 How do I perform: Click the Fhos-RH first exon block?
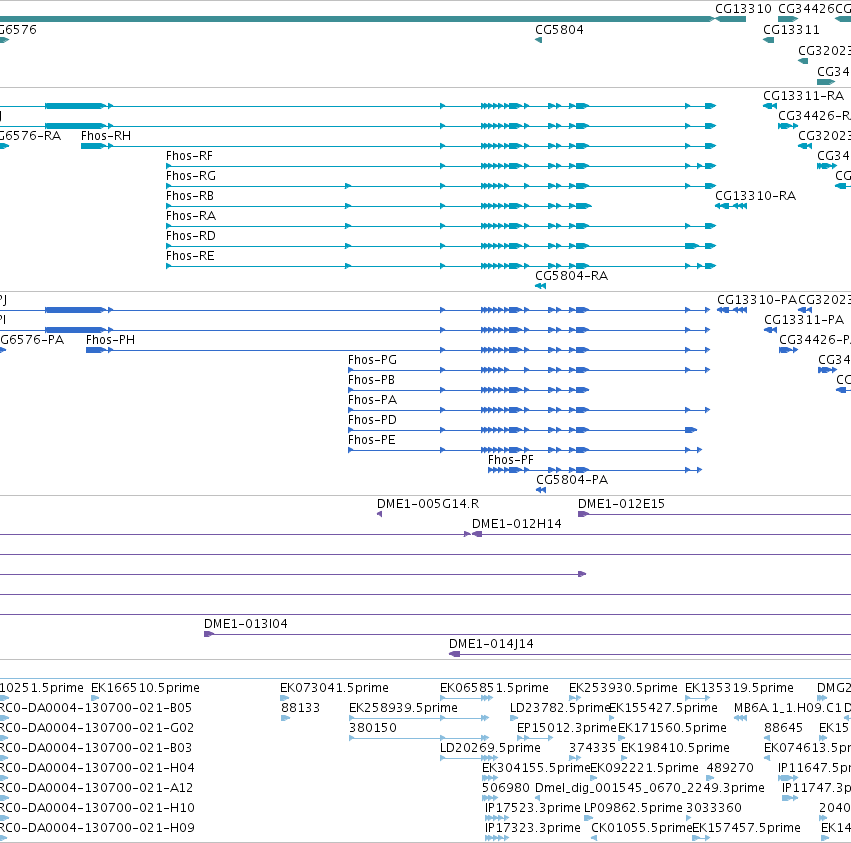92,146
